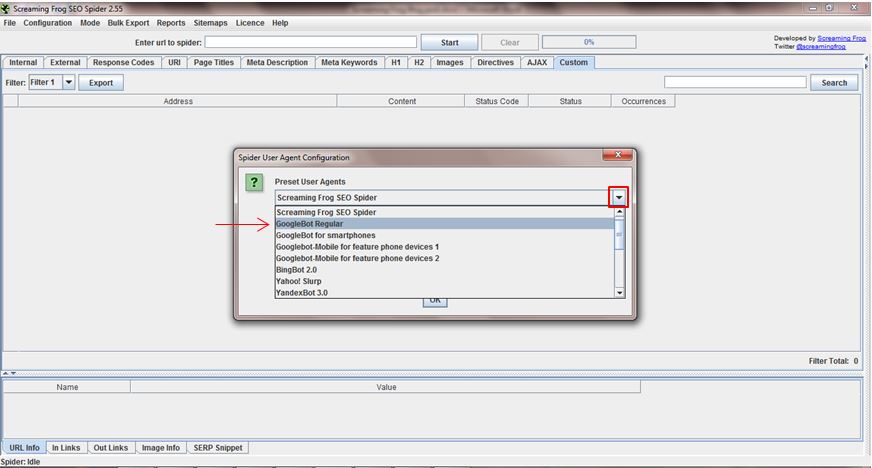Open the Reports menu
This screenshot has width=872, height=468.
click(x=171, y=23)
